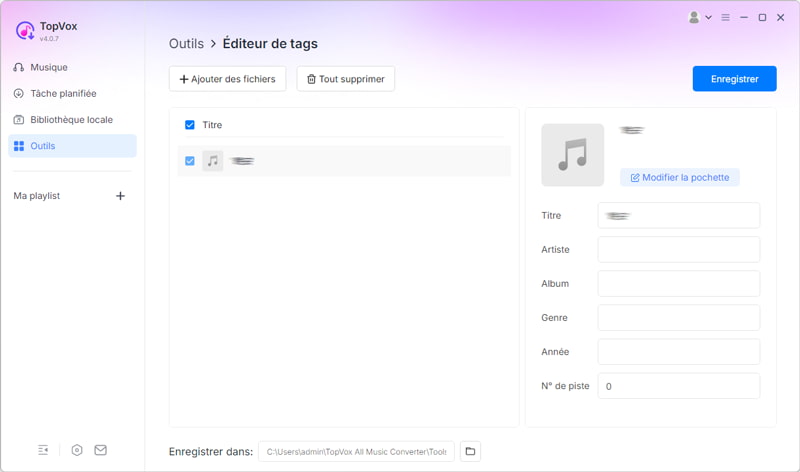This screenshot has height=472, width=800.
Task: Open the Musique section
Action: [48, 67]
